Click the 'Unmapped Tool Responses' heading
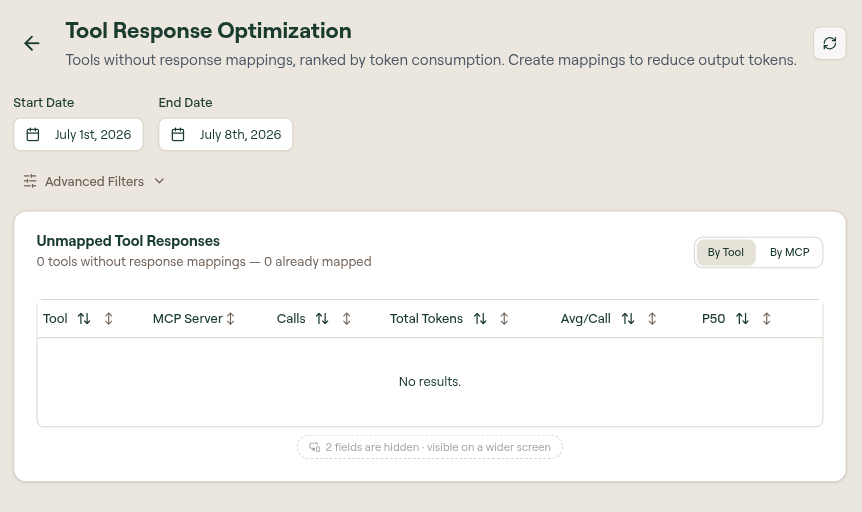Screen dimensions: 862x512 pyautogui.click(x=128, y=241)
